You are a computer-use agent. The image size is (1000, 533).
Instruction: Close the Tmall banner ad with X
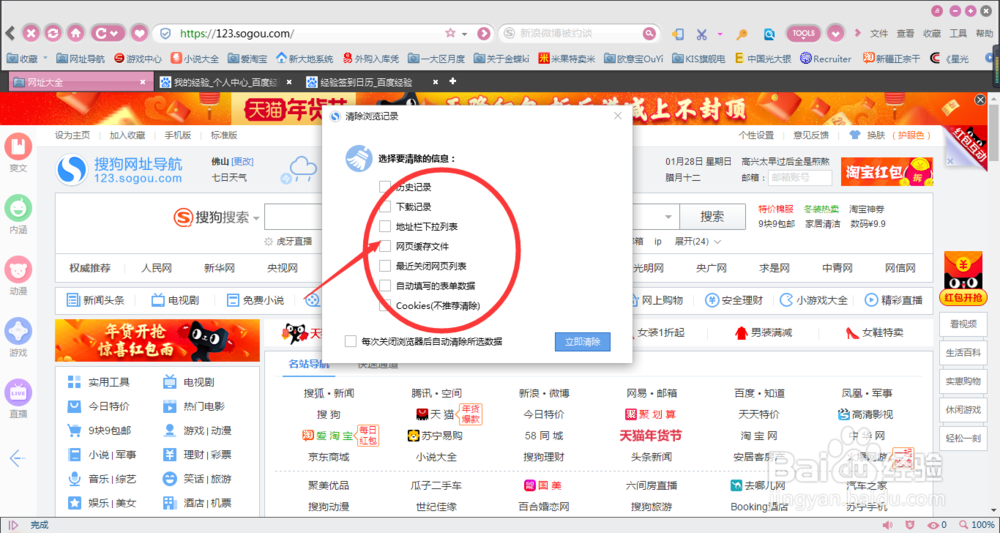(981, 100)
